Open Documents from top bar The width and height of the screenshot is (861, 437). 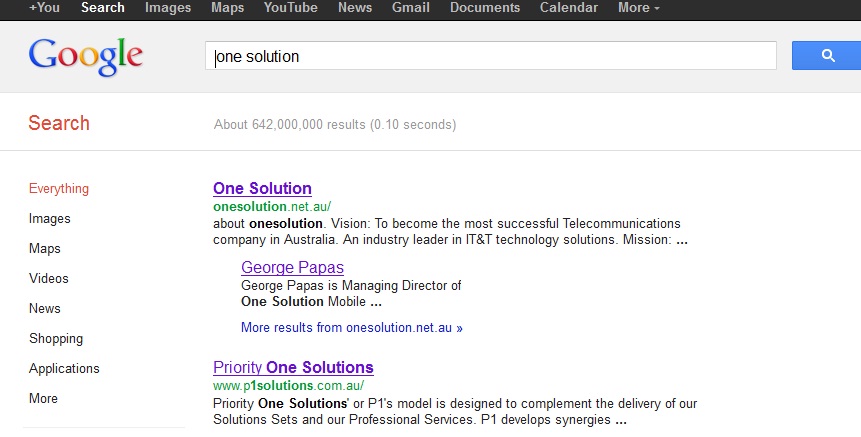pos(485,8)
